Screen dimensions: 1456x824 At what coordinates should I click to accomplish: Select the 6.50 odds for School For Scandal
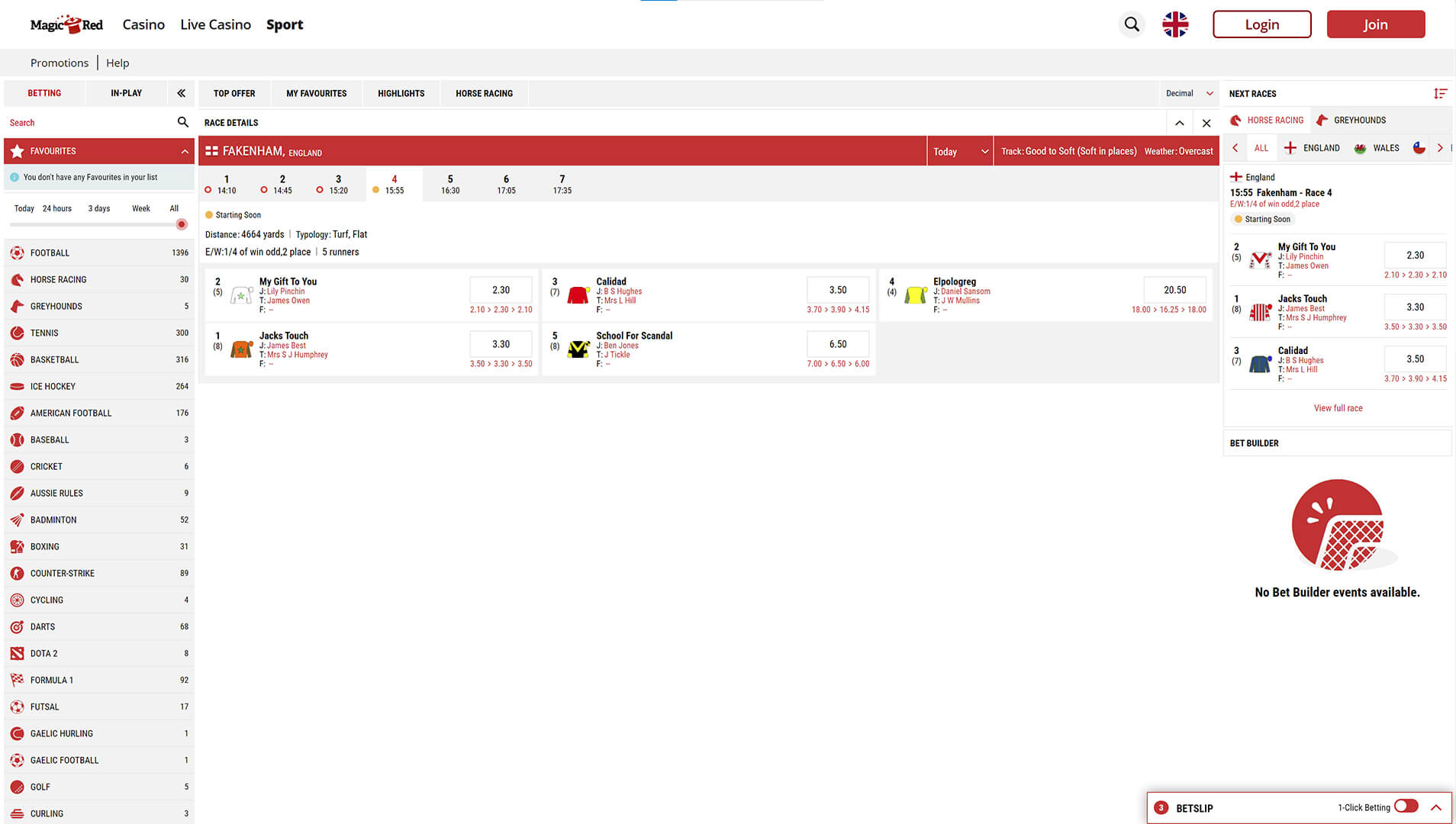838,344
